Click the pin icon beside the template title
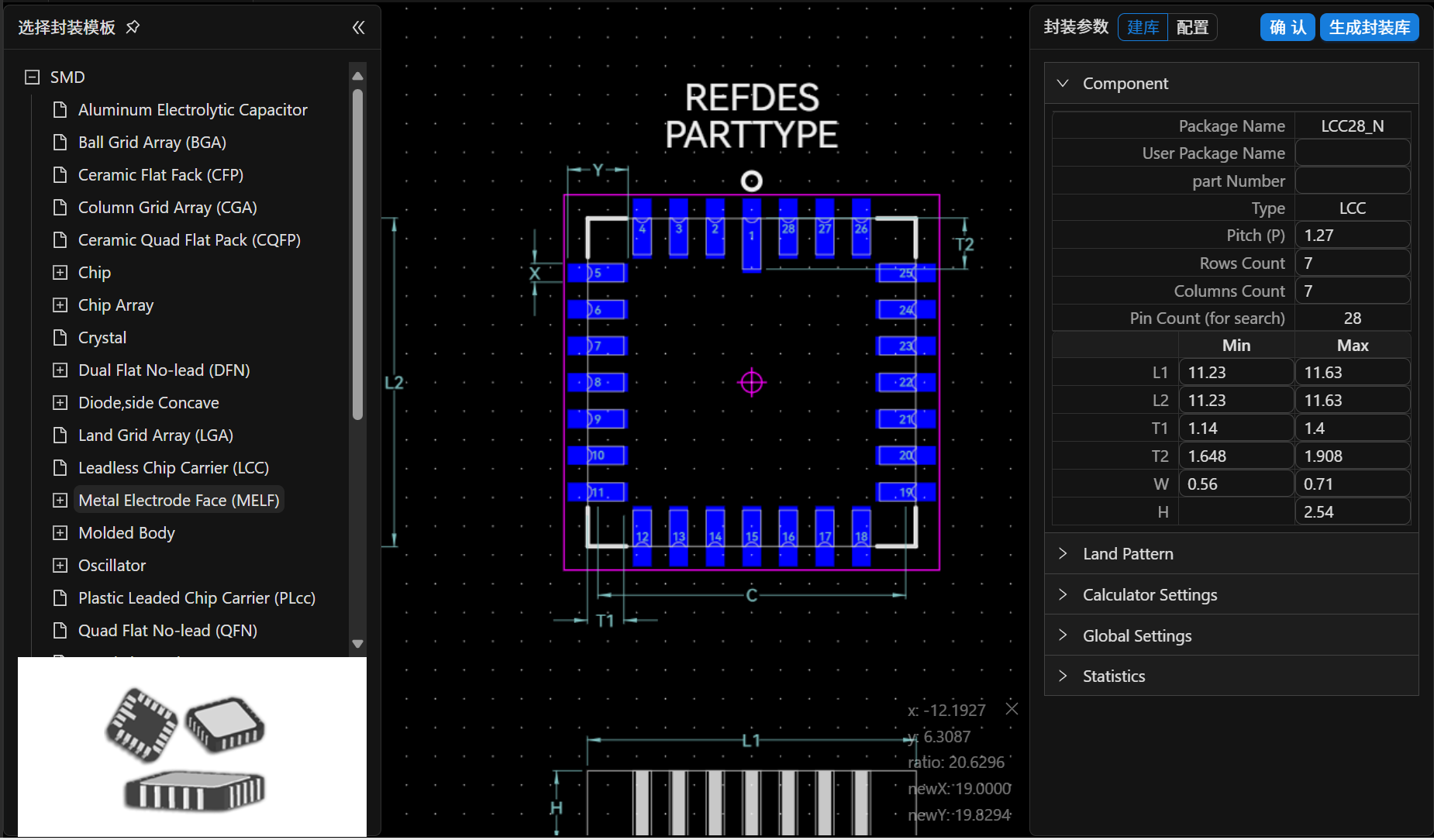 pos(133,27)
